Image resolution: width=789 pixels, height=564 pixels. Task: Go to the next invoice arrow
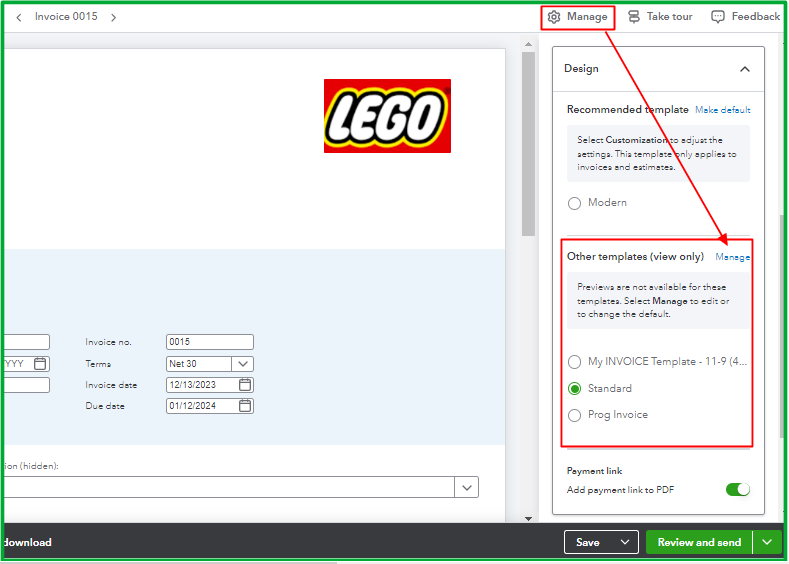pos(113,18)
